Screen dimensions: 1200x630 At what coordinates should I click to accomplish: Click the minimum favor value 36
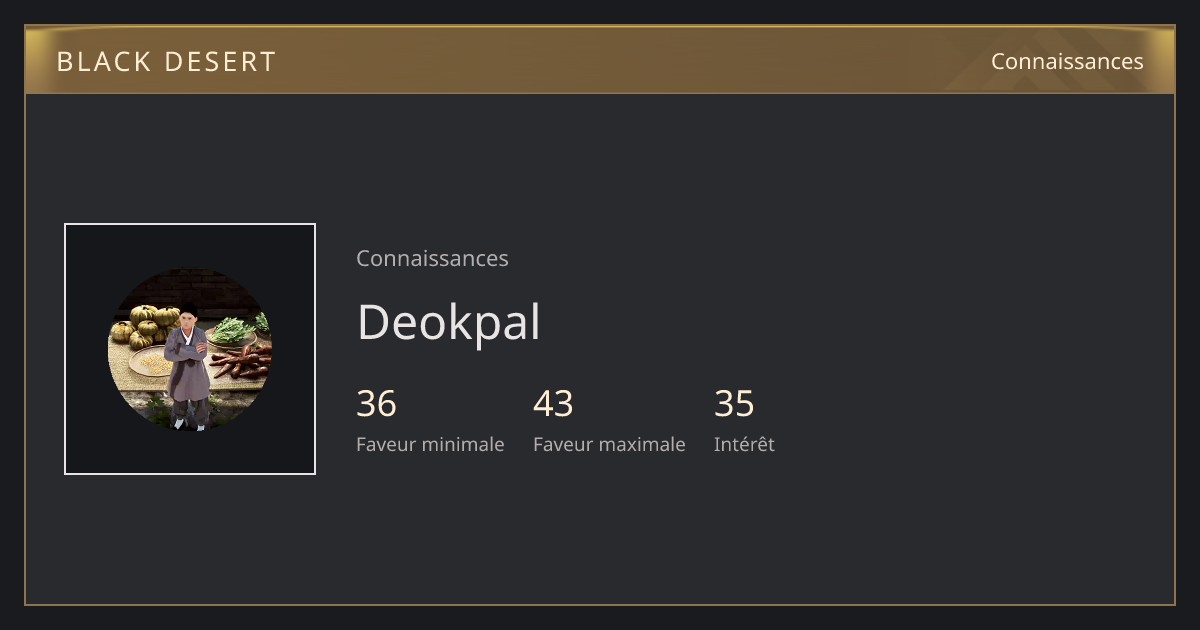coord(377,403)
